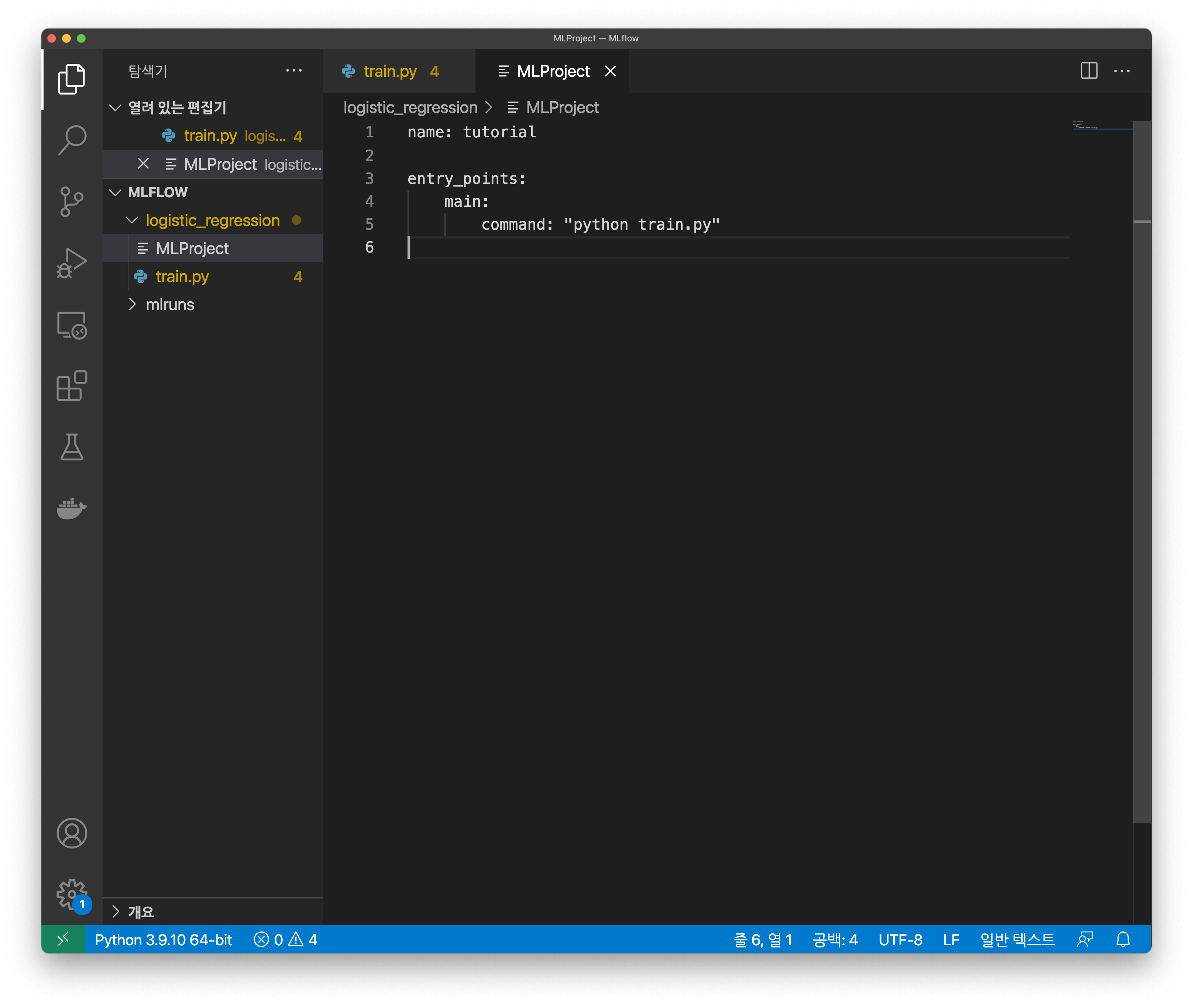Close the MLProject editor tab
Image resolution: width=1193 pixels, height=1008 pixels.
pos(610,71)
